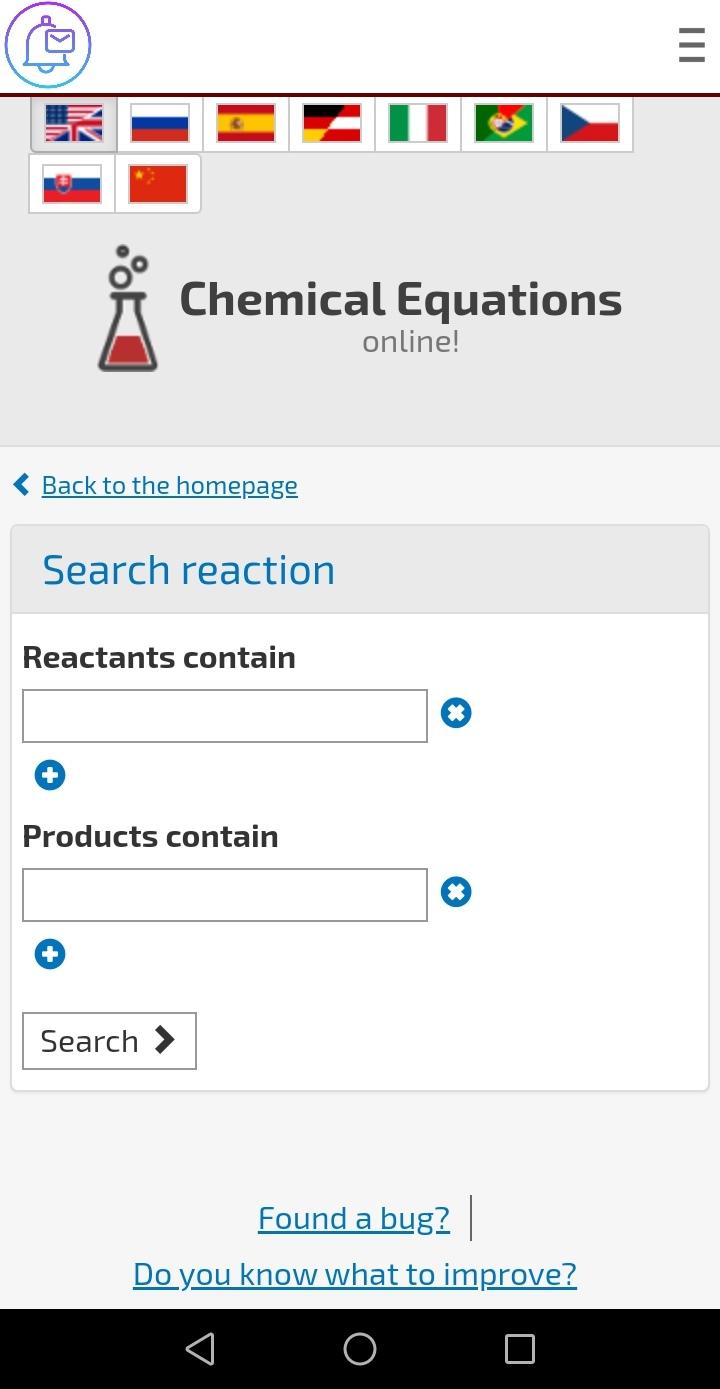Click the red flask logo

pos(128,308)
